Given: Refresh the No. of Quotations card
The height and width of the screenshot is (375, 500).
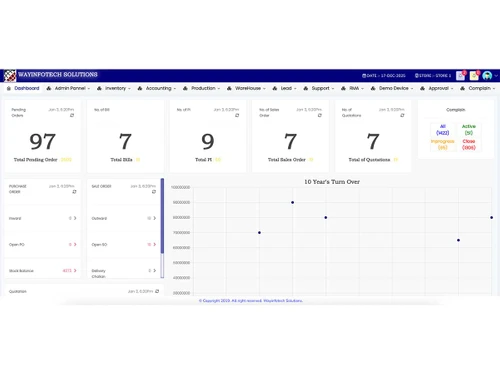Looking at the screenshot, I should (x=402, y=115).
